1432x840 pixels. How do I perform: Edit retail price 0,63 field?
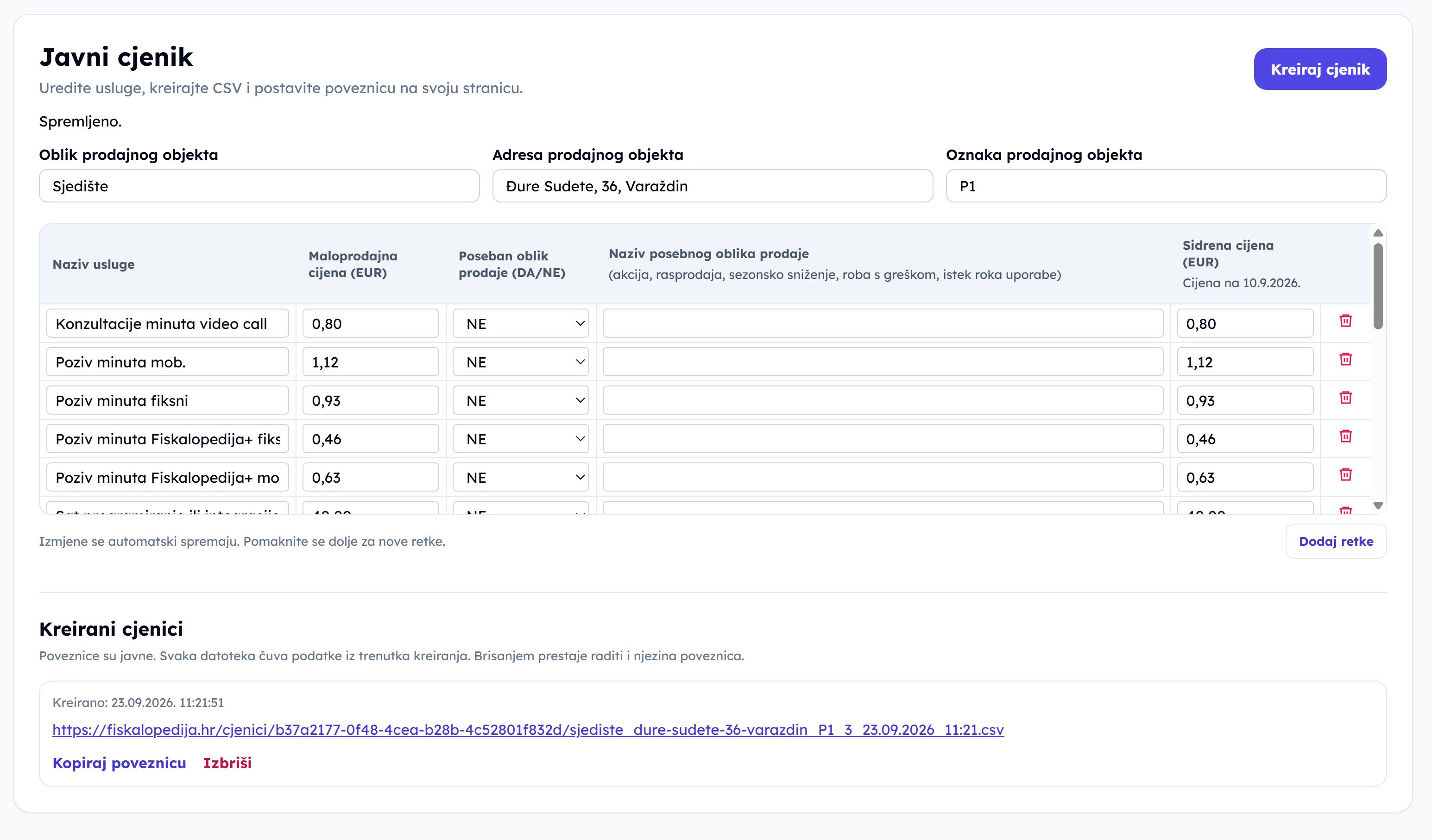371,477
